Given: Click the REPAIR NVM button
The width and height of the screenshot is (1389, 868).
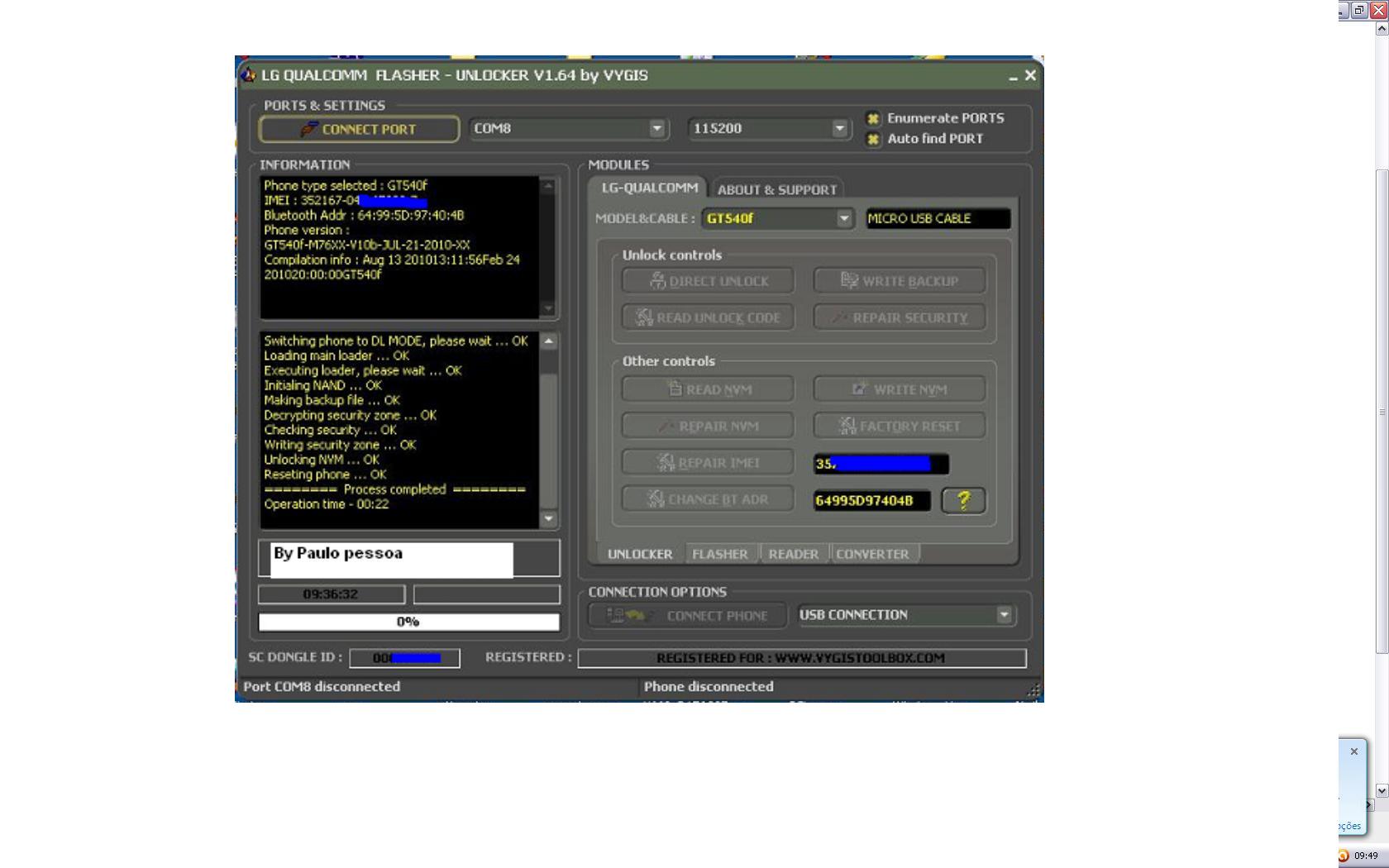Looking at the screenshot, I should 709,426.
